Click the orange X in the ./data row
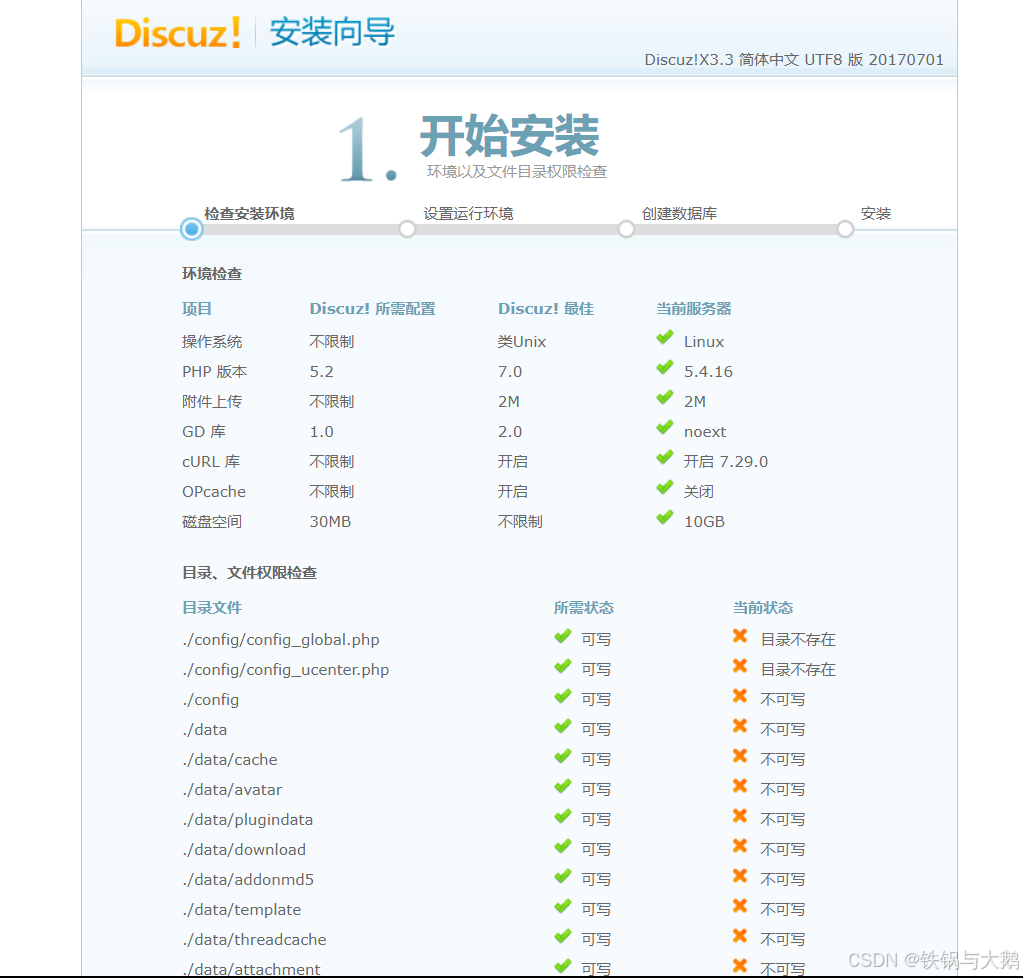1023x978 pixels. (740, 726)
